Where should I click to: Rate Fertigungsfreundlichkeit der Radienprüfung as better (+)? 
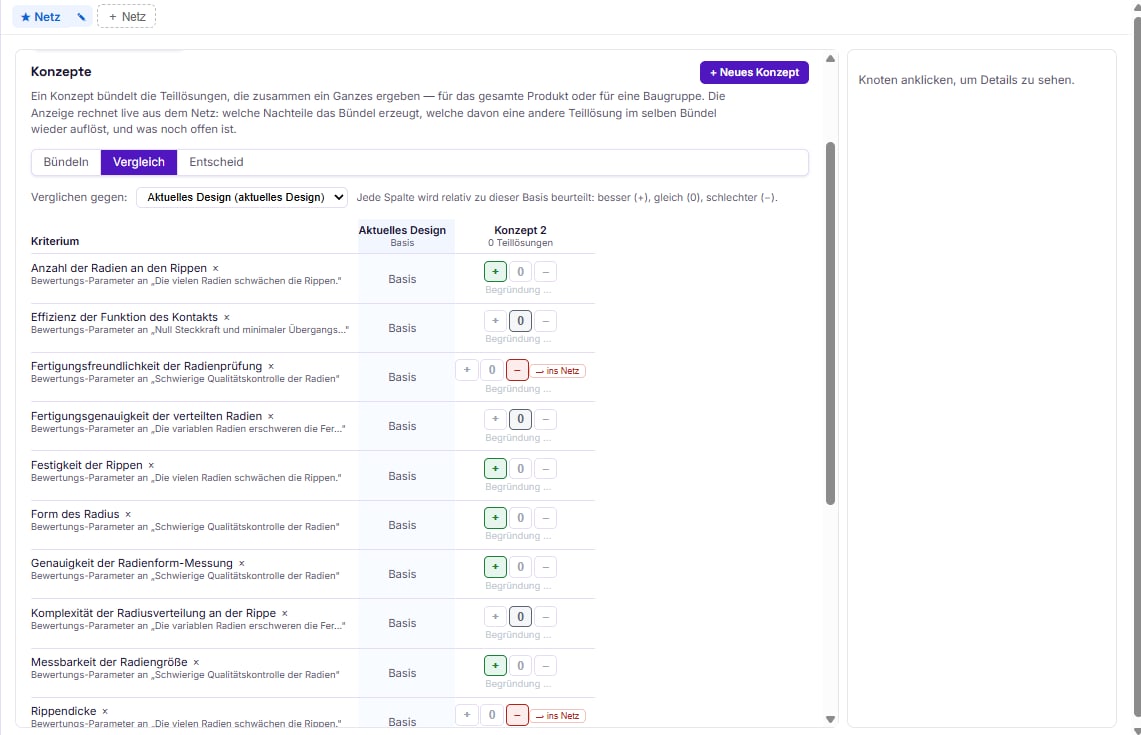(x=467, y=370)
